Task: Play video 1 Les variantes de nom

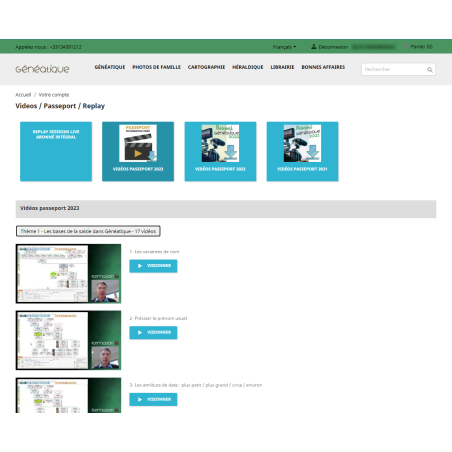Action: click(153, 266)
